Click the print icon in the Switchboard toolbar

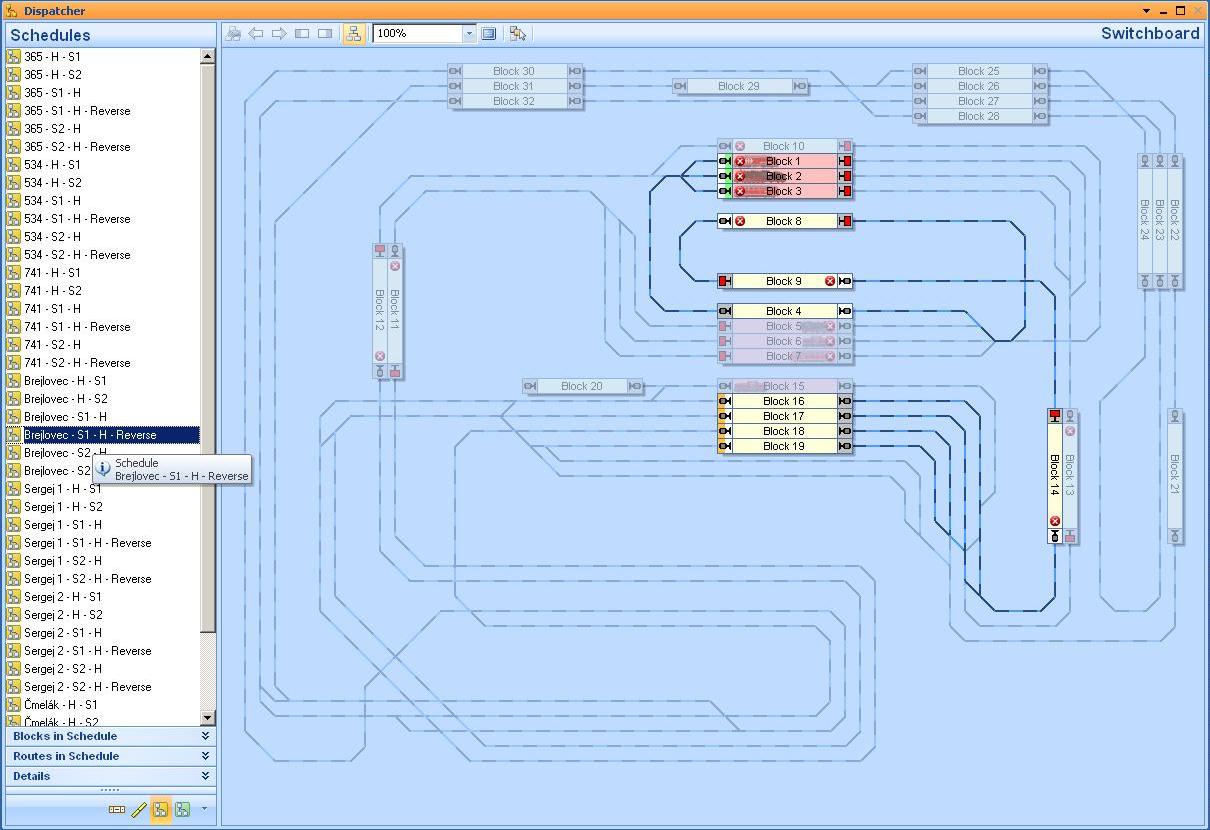coord(233,33)
